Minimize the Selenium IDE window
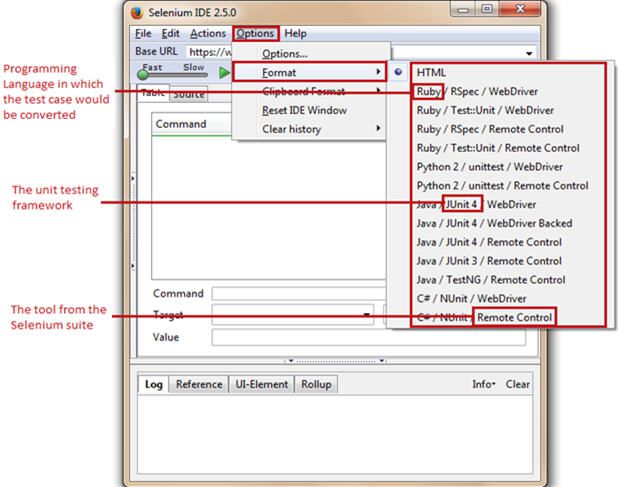This screenshot has height=487, width=618. (464, 9)
